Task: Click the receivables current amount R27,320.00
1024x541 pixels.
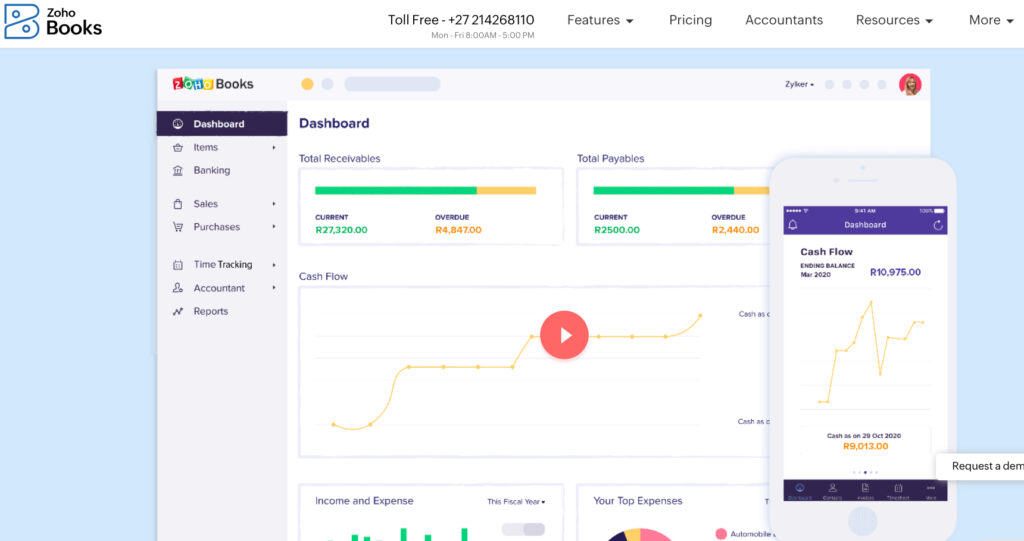Action: (x=341, y=230)
